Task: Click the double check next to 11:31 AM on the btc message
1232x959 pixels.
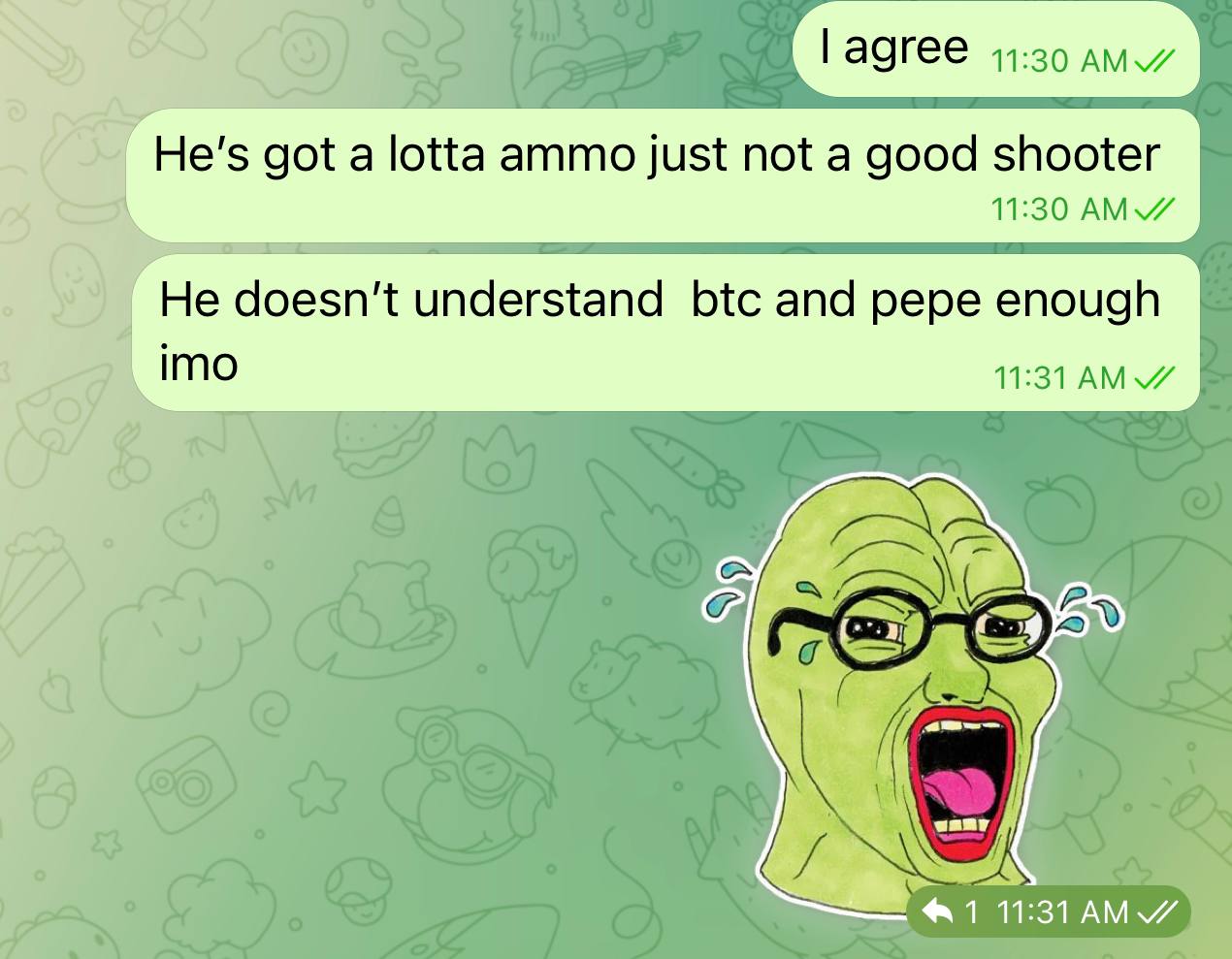Action: (1153, 377)
